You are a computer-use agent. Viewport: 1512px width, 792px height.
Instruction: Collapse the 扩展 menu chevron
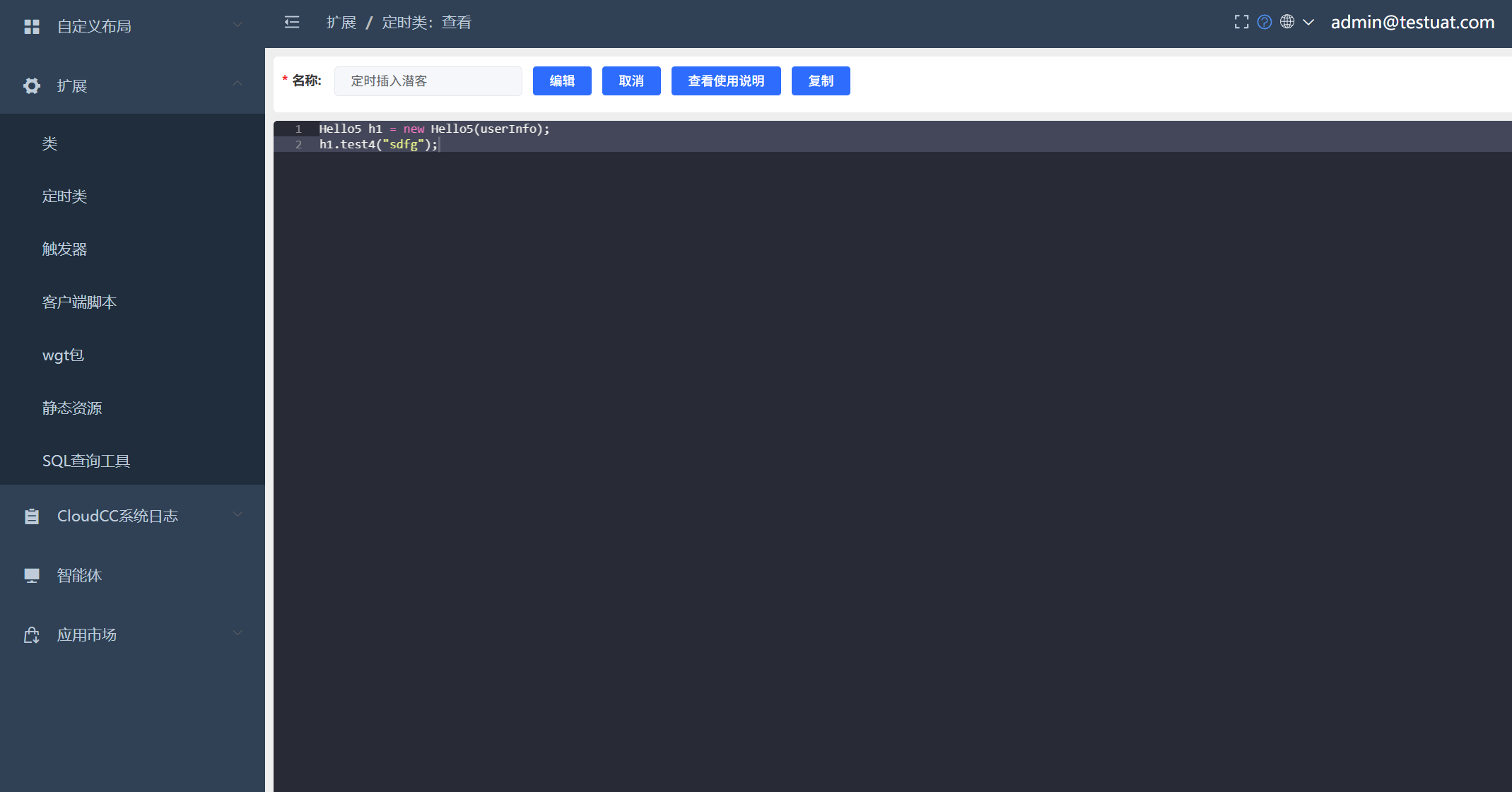click(x=238, y=84)
